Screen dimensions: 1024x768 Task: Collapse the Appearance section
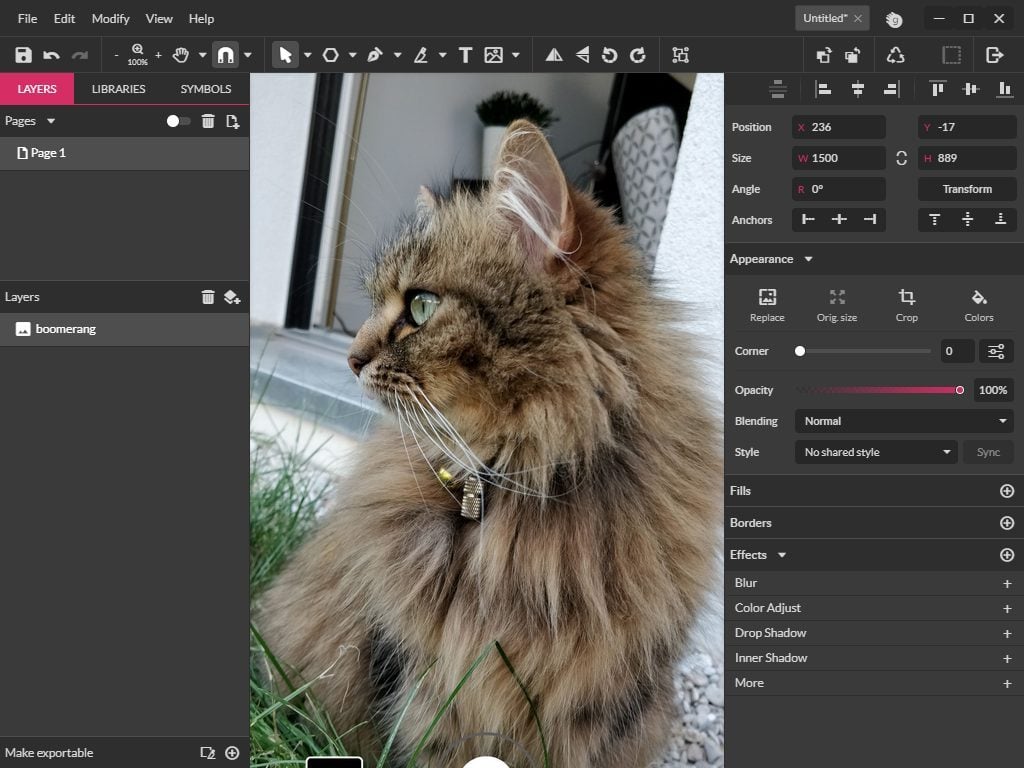tap(808, 259)
